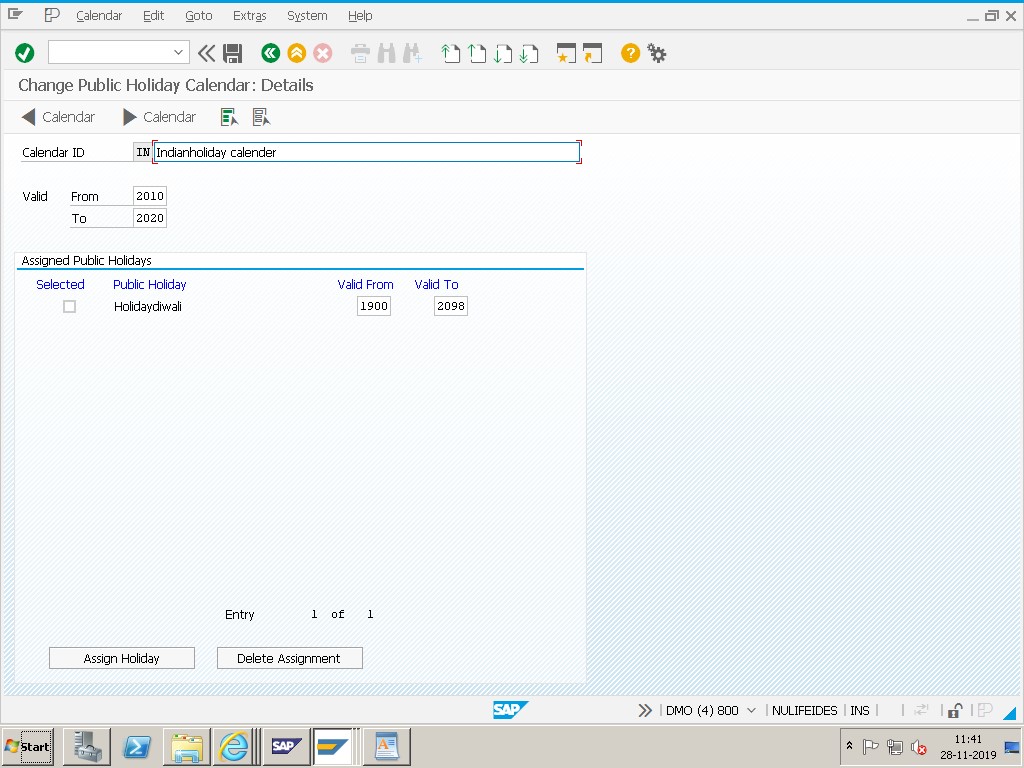Click the holiday Valid From 1900 field
Image resolution: width=1024 pixels, height=768 pixels.
tap(374, 306)
